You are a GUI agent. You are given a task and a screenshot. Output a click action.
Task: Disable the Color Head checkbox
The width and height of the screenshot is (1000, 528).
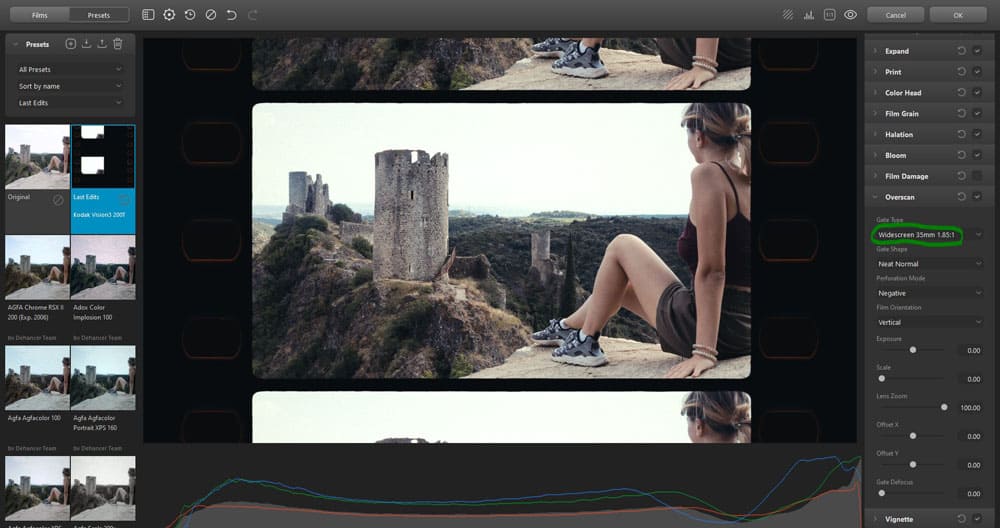tap(977, 92)
